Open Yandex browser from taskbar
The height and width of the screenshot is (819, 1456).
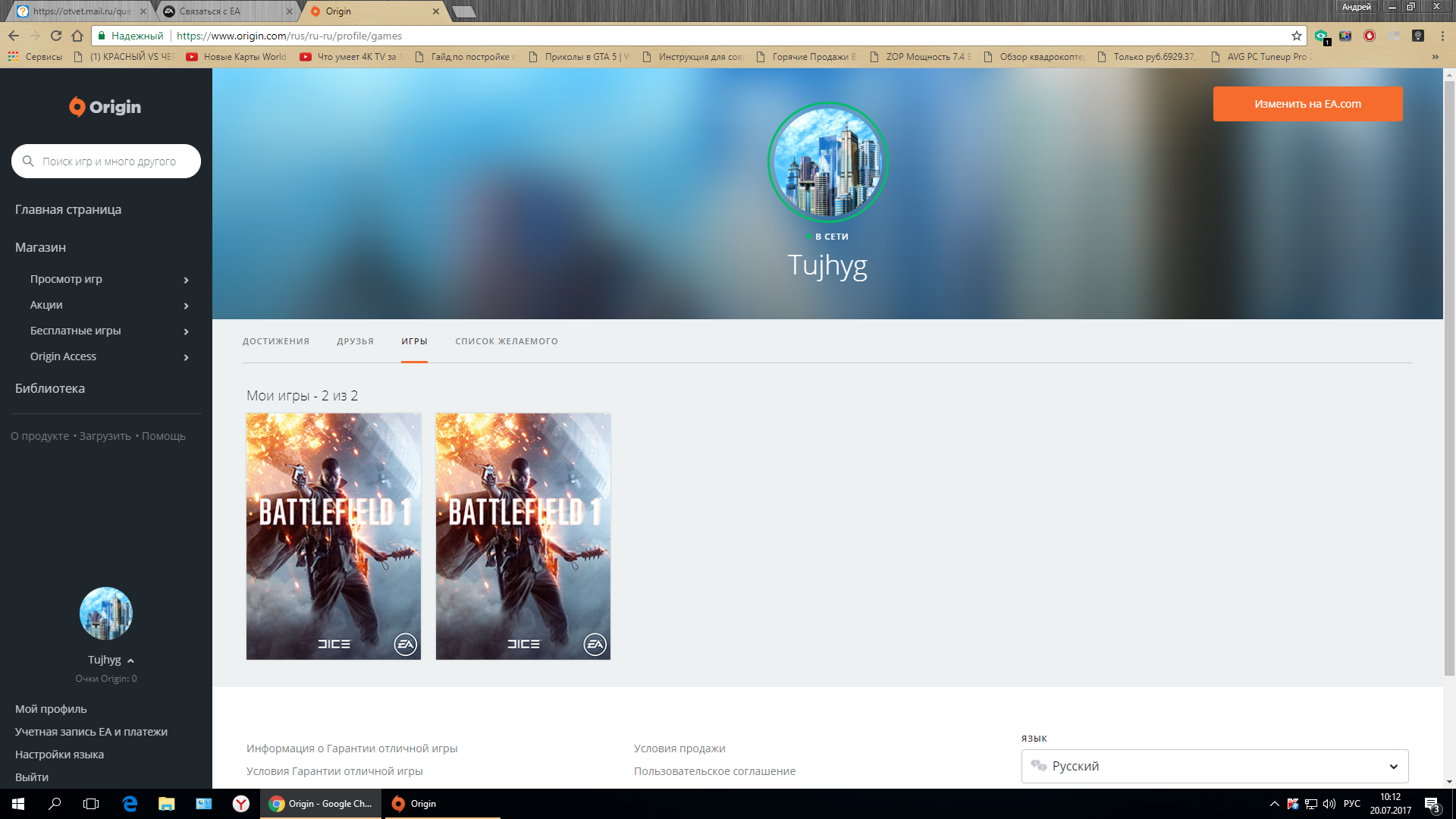click(x=241, y=804)
